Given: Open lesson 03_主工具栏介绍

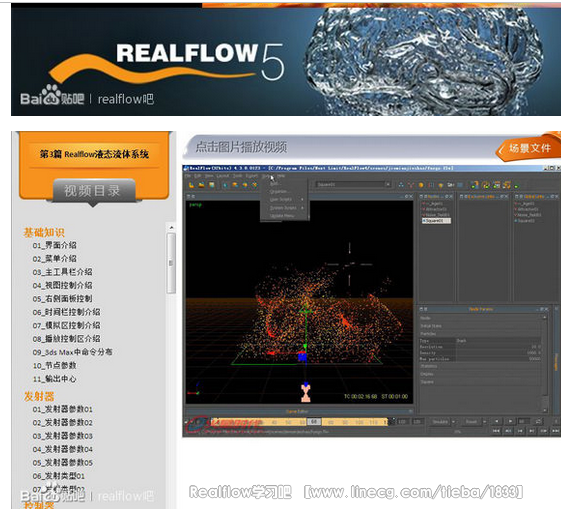Looking at the screenshot, I should (x=62, y=272).
